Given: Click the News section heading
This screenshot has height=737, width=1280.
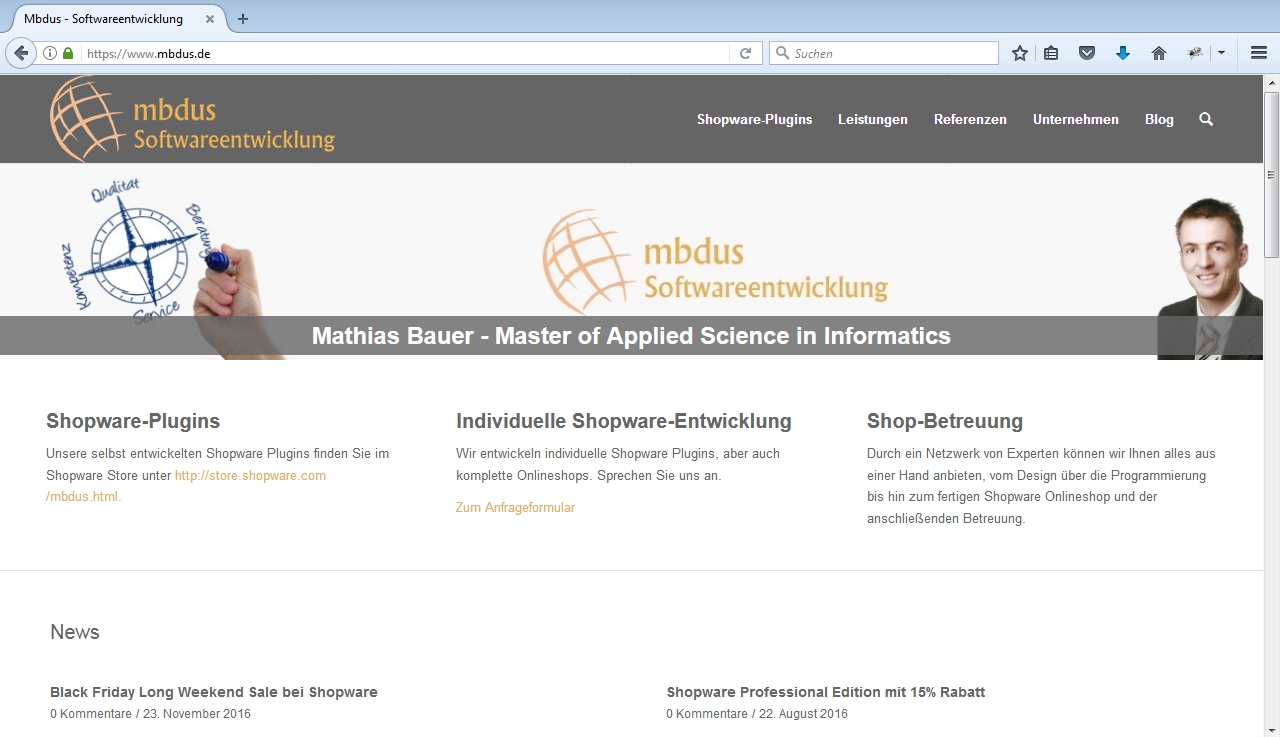Looking at the screenshot, I should click(x=75, y=632).
